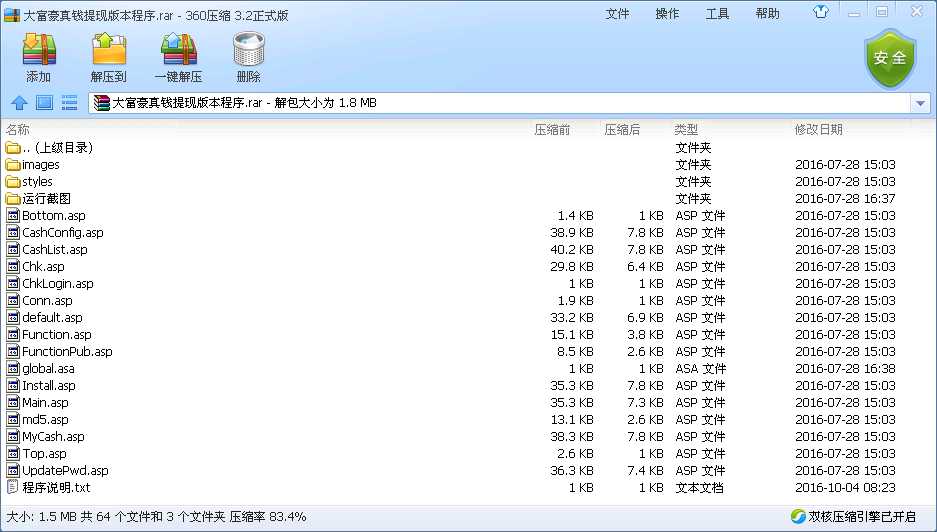Screen dimensions: 937x532
Task: Switch to list detail view button
Action: (x=69, y=103)
